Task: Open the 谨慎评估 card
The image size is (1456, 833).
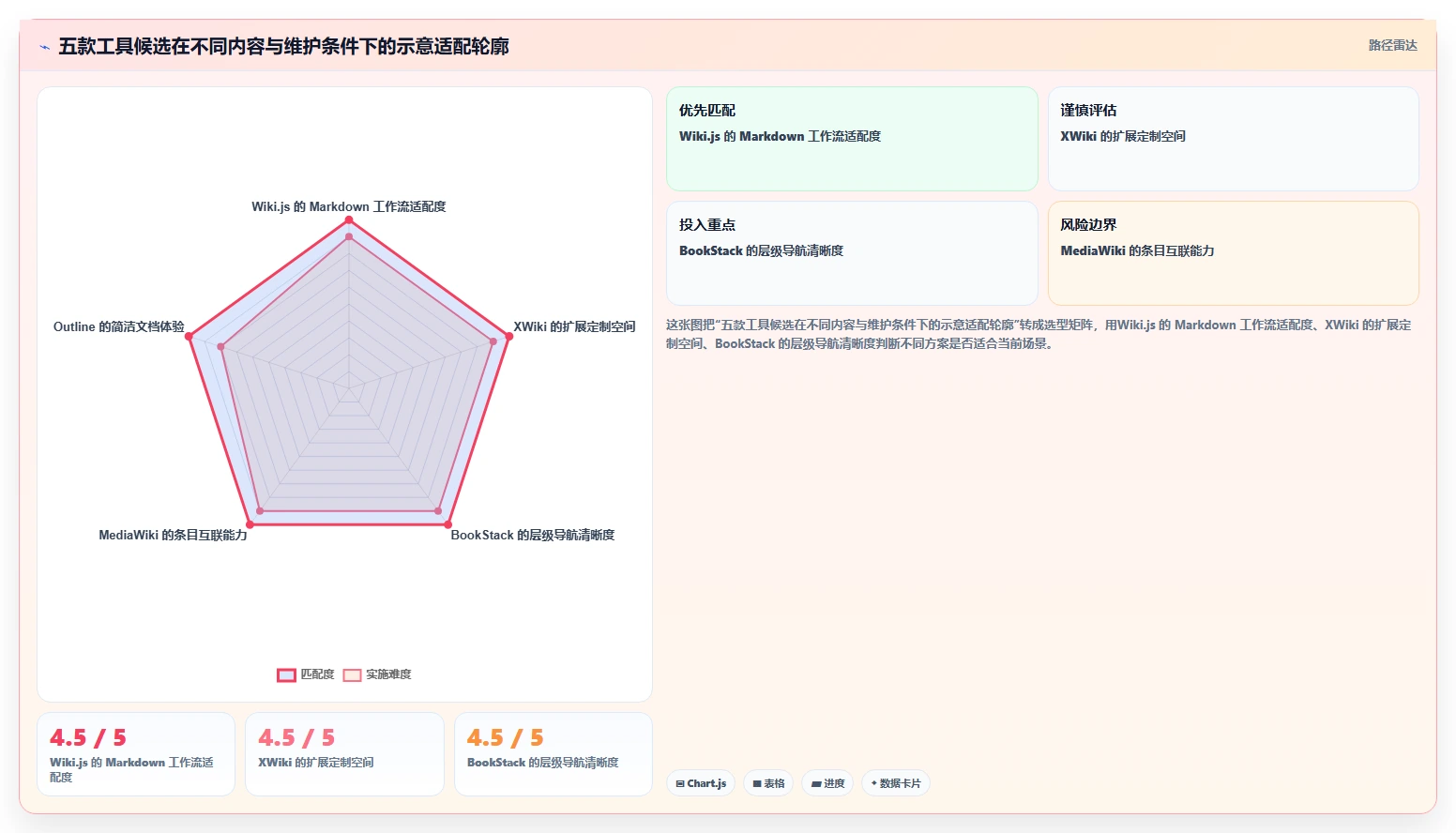Action: 1233,139
